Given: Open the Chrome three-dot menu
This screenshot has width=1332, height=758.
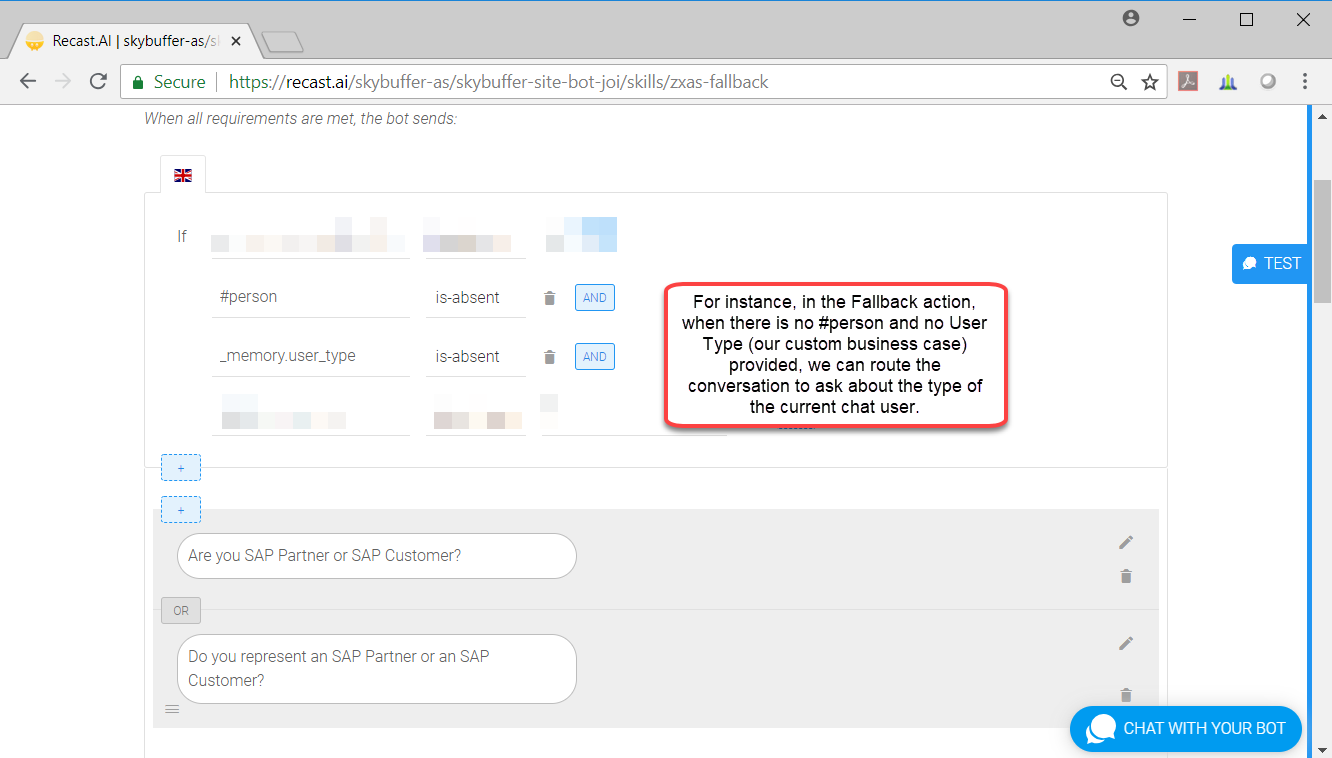Looking at the screenshot, I should (x=1304, y=82).
